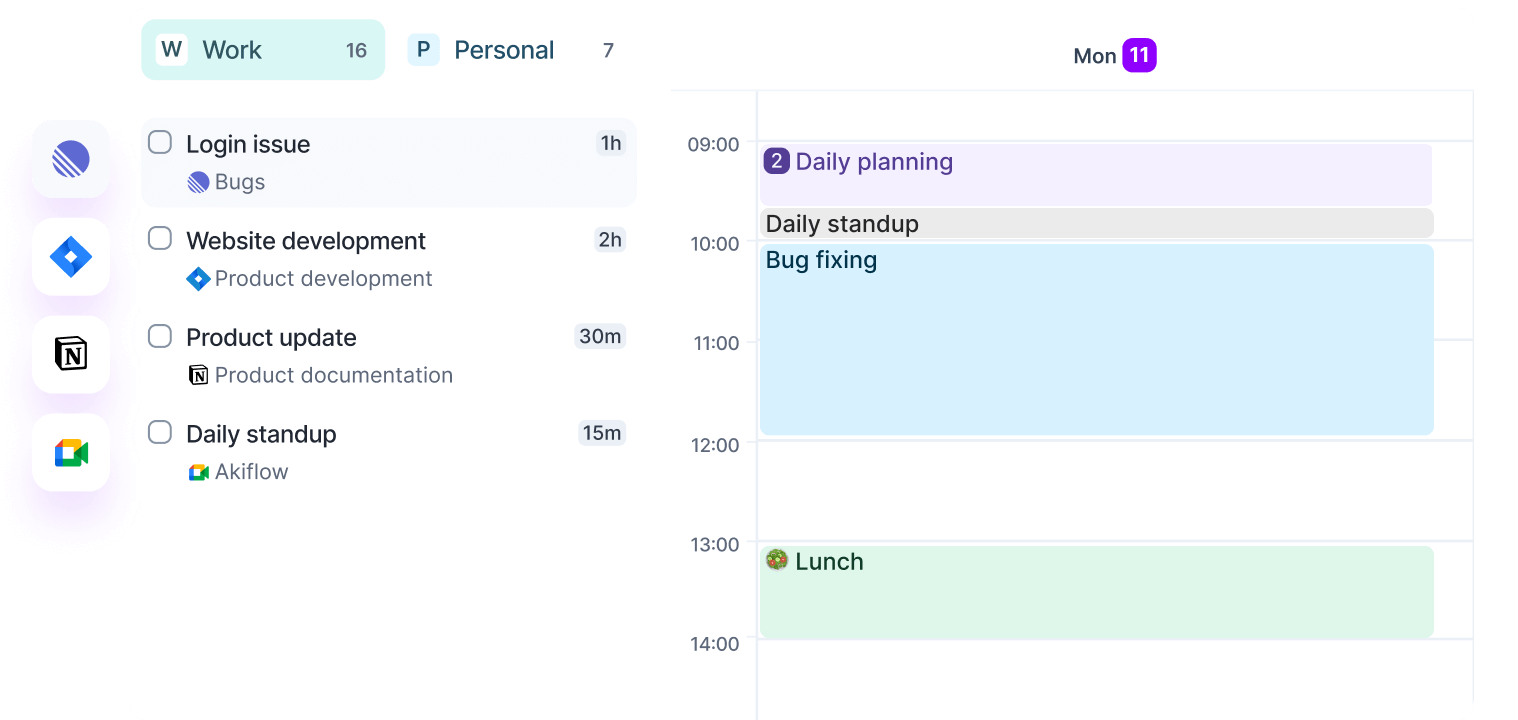Viewport: 1518px width, 720px height.
Task: Click the Mon 11 date header
Action: tap(1114, 56)
